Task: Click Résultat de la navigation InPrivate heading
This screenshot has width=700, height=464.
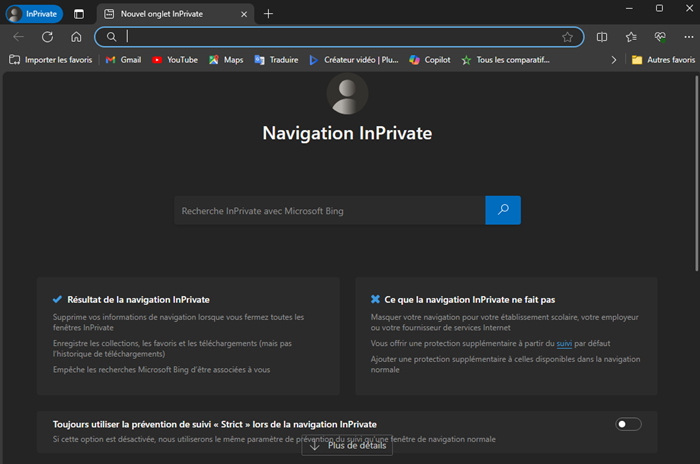Action: tap(138, 300)
